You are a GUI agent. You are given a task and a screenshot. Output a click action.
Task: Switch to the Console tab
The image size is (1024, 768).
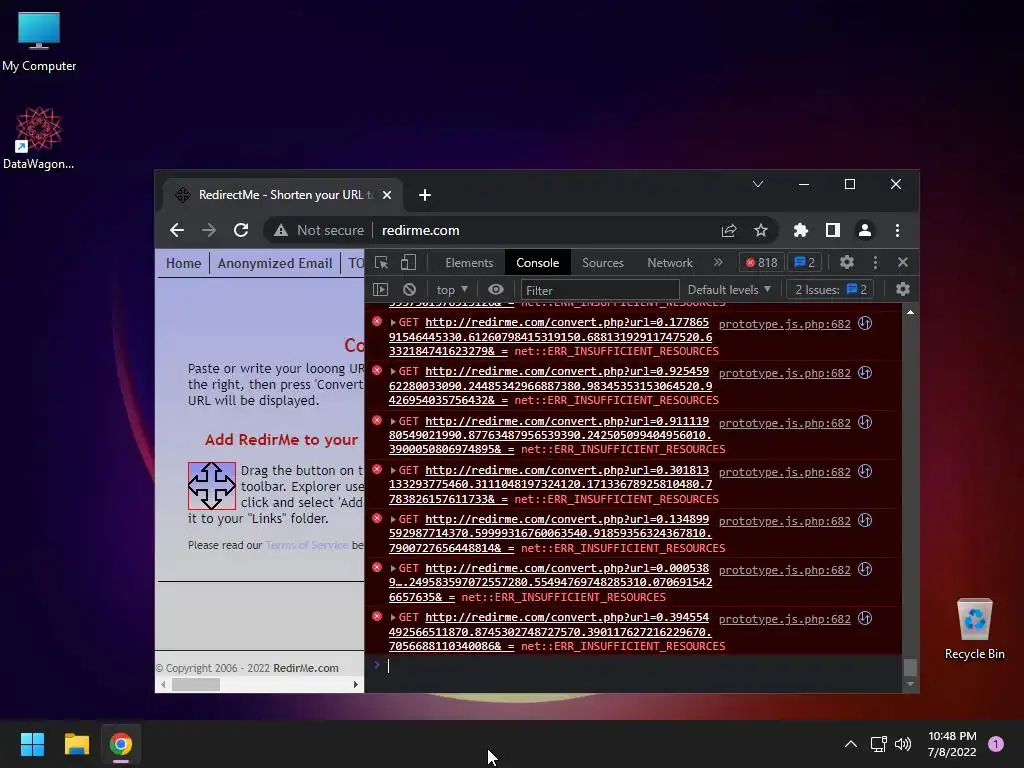(x=537, y=263)
